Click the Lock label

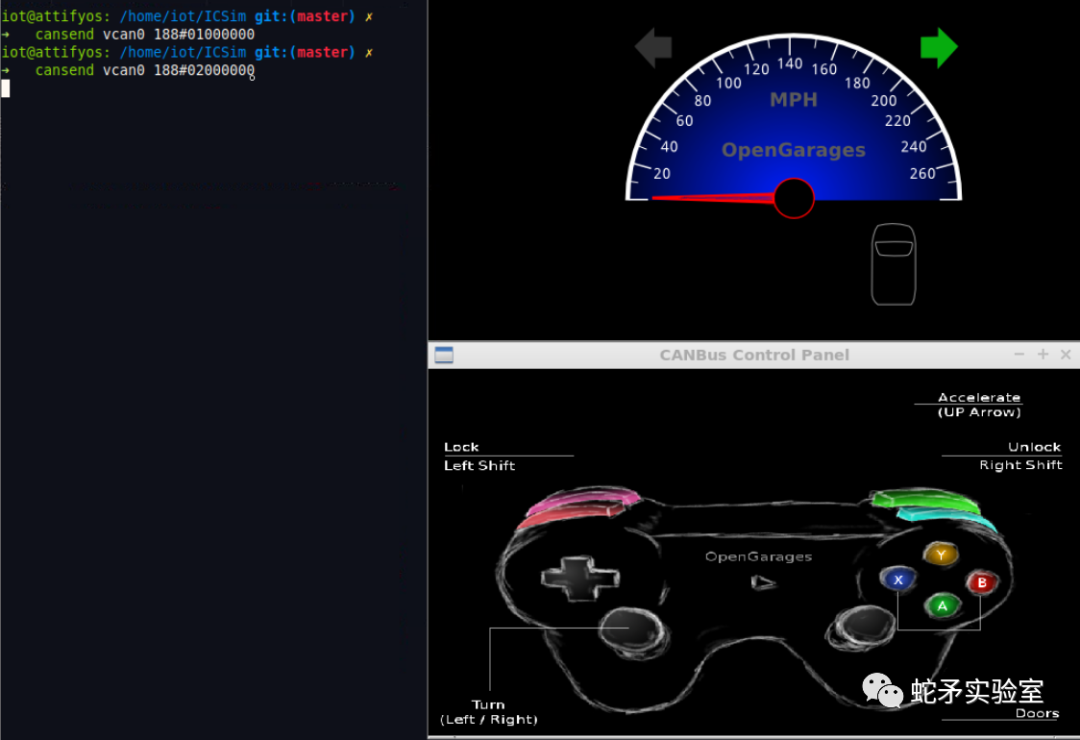tap(461, 447)
